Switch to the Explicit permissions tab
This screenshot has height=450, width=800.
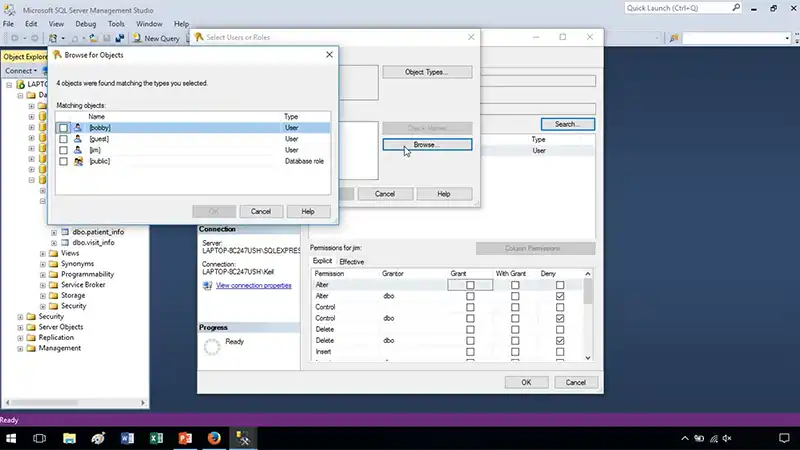(x=322, y=261)
